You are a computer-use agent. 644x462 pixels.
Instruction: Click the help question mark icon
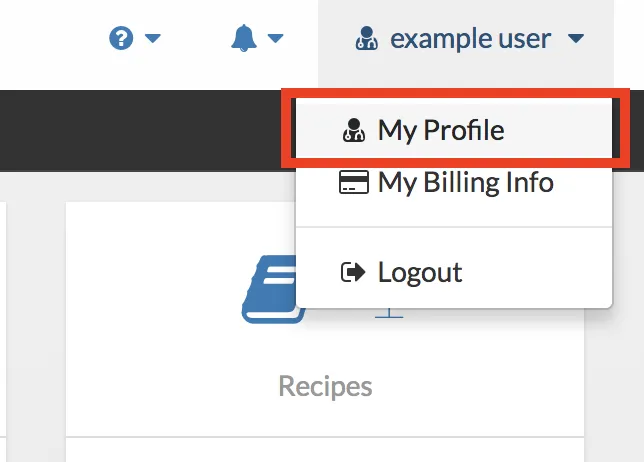coord(121,40)
